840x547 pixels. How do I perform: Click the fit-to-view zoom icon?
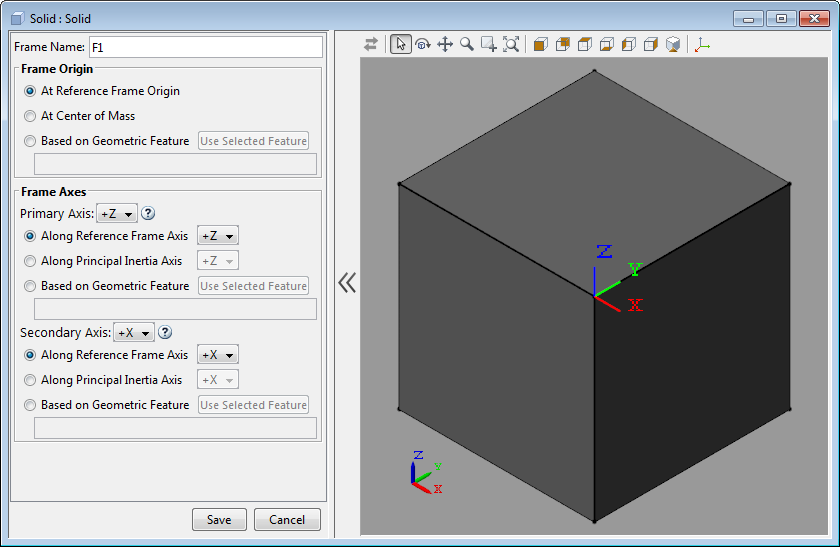[x=511, y=44]
